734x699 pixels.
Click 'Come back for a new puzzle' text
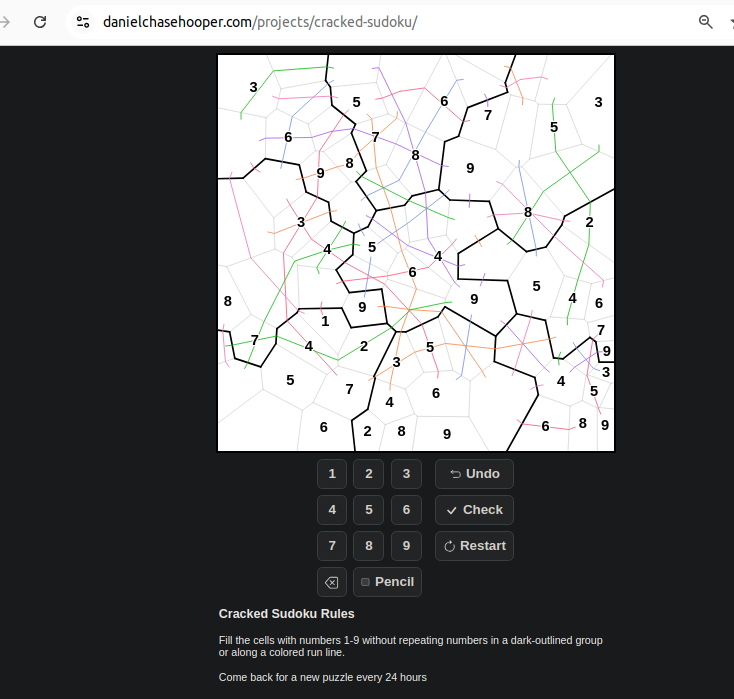pyautogui.click(x=323, y=677)
